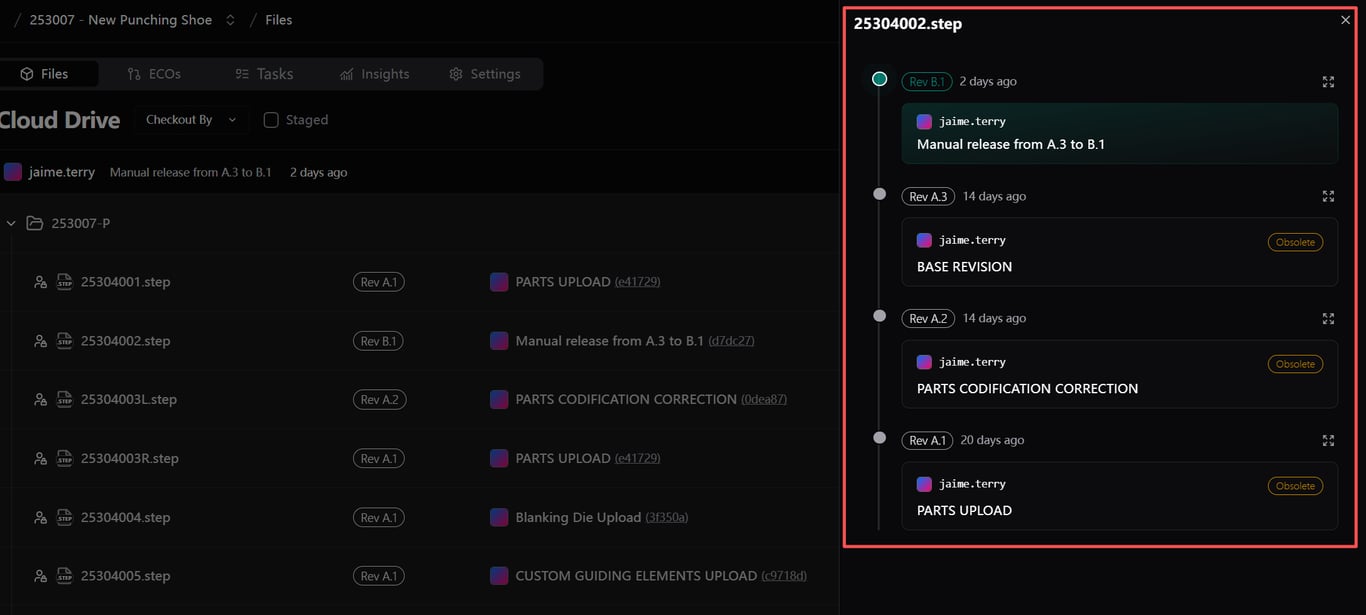Screen dimensions: 1366x615
Task: Click the checkout user icon on 25304003R.step
Action: click(x=40, y=458)
